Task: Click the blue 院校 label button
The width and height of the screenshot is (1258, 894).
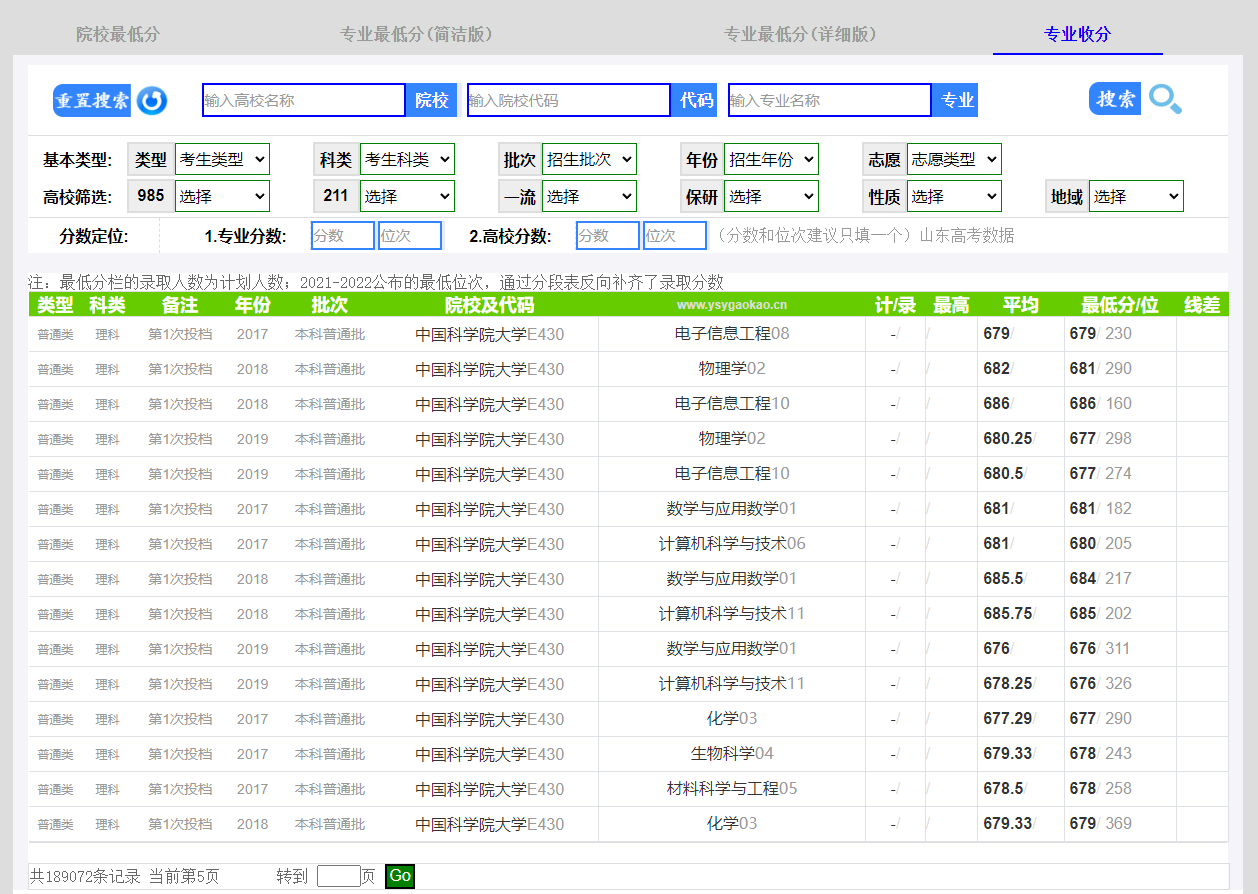Action: tap(432, 100)
